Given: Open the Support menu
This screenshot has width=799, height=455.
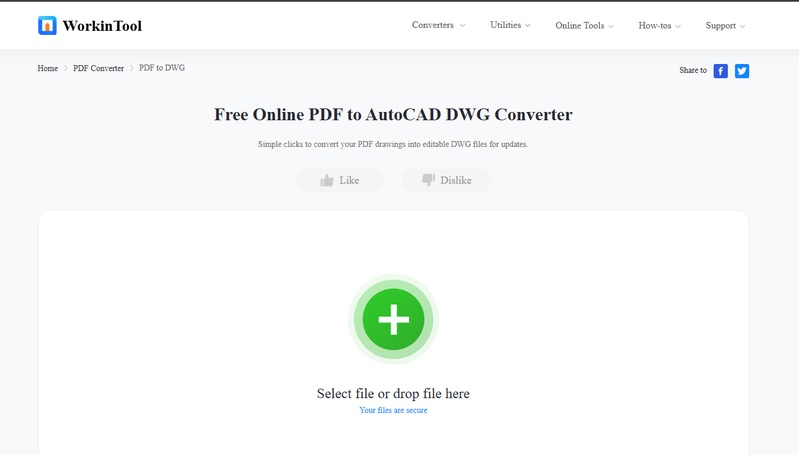Looking at the screenshot, I should pos(725,25).
